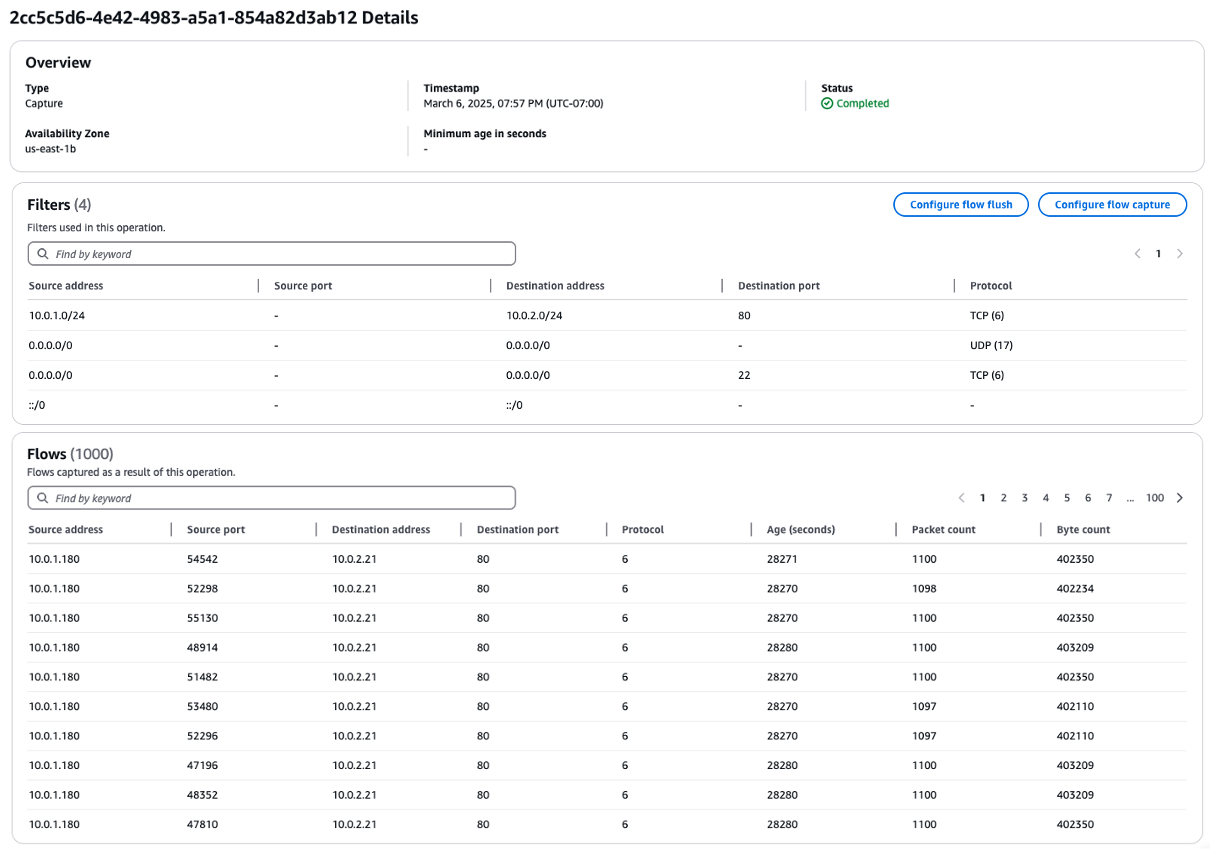Click the Configure flow flush button
The image size is (1217, 854).
point(960,205)
